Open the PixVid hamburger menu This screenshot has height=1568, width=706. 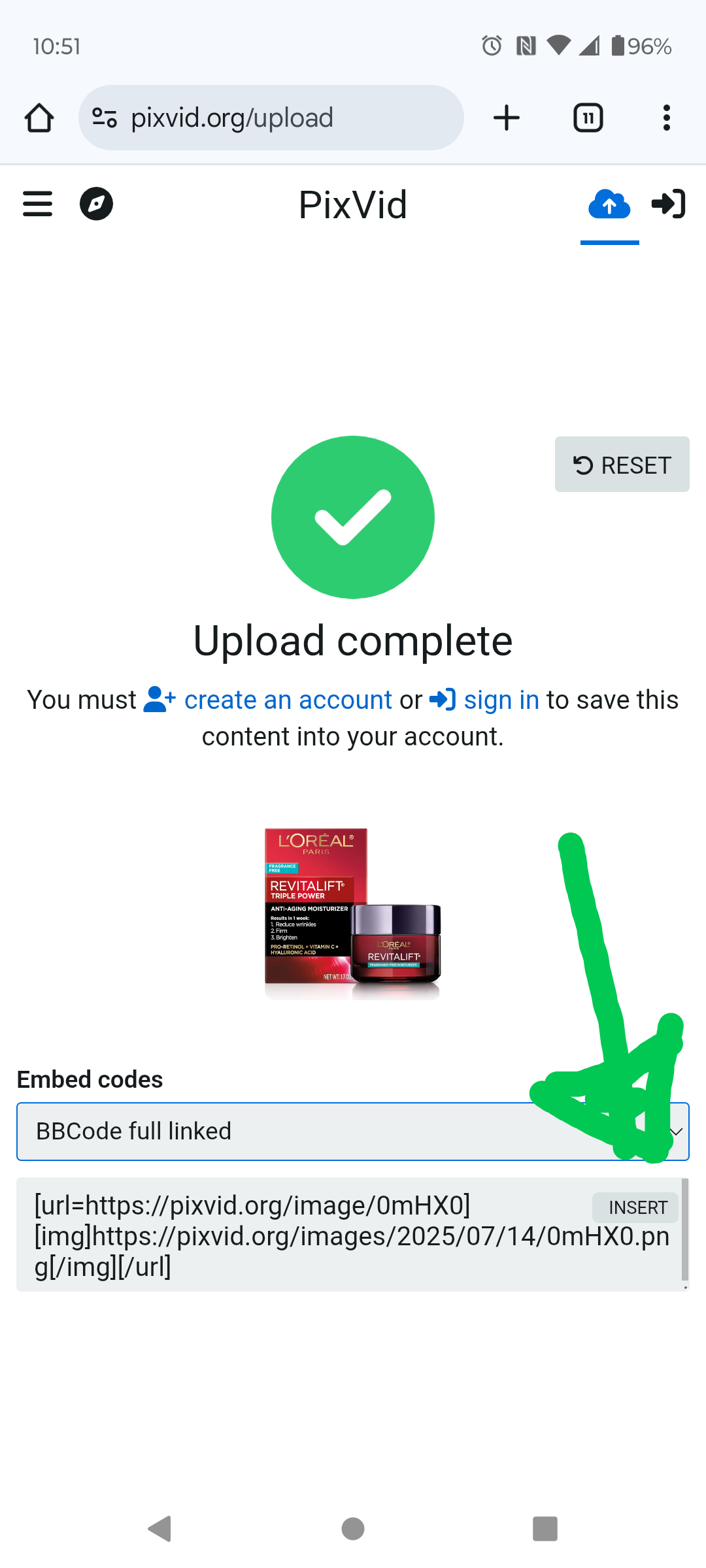(37, 204)
